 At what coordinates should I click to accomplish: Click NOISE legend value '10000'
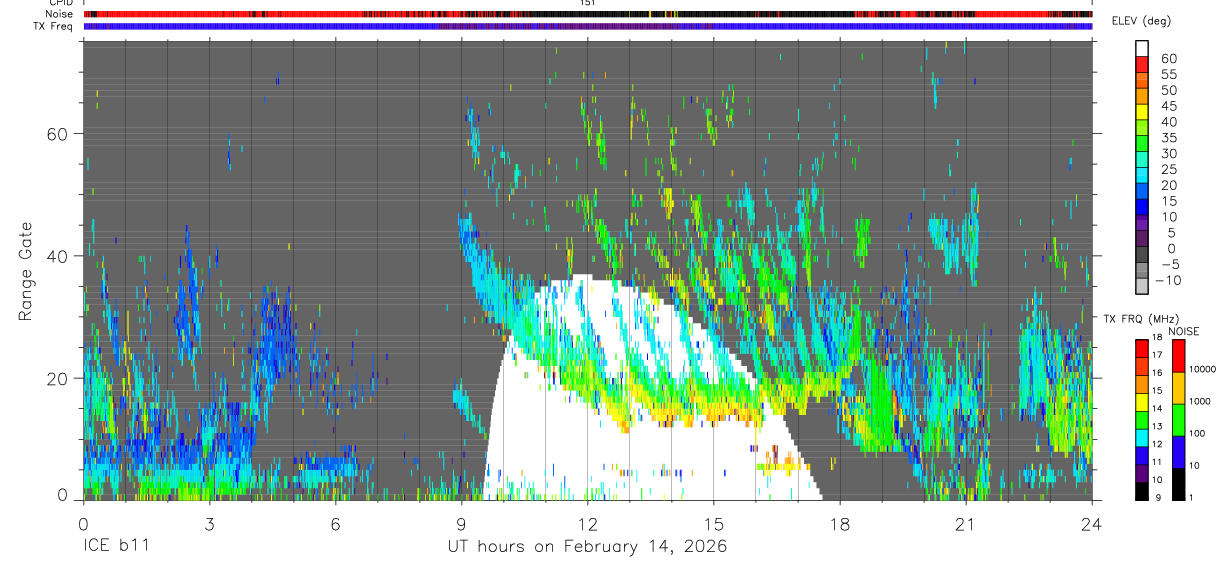[1203, 369]
